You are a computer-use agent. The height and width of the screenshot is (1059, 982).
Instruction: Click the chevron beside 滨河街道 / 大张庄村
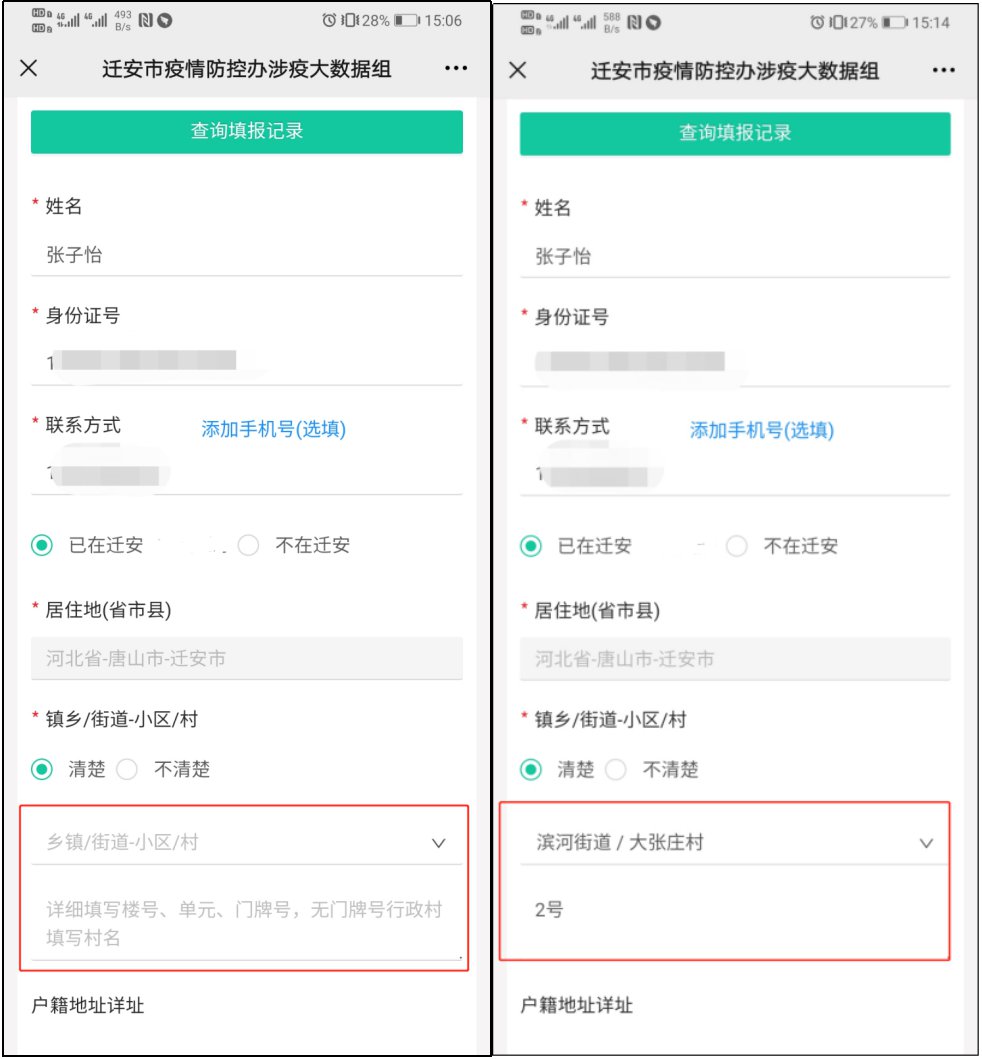pyautogui.click(x=926, y=843)
